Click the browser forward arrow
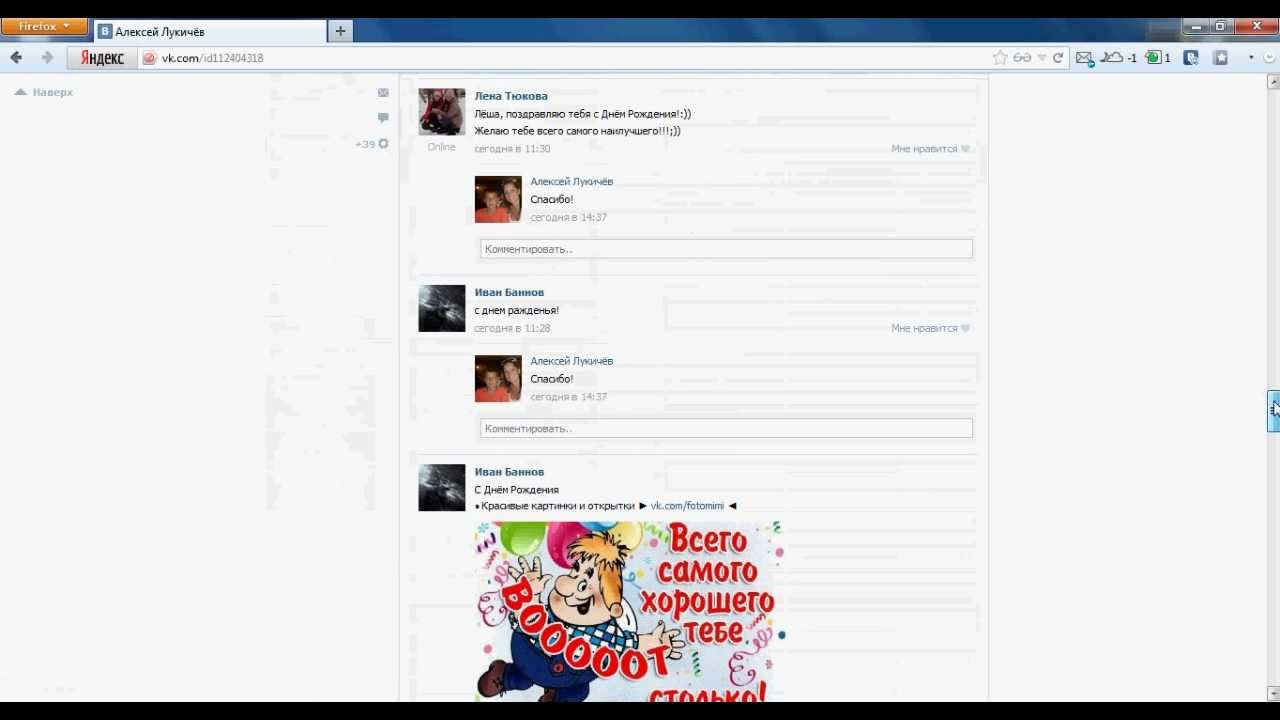1280x720 pixels. coord(47,58)
